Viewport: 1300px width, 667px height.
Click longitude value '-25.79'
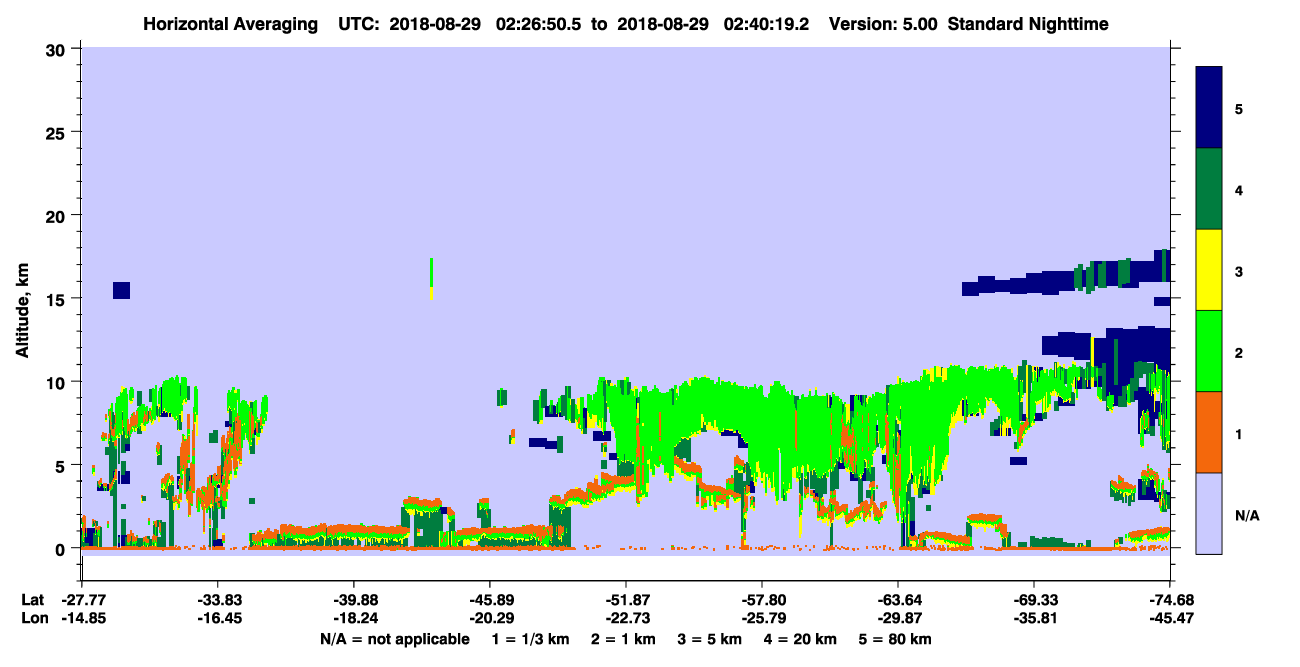click(x=762, y=618)
